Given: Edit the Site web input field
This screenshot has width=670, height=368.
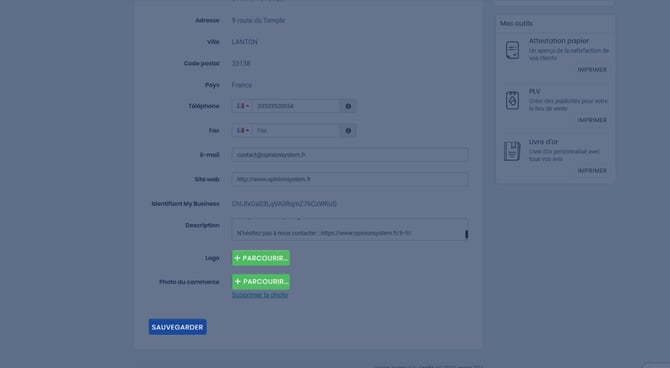Looking at the screenshot, I should (350, 179).
